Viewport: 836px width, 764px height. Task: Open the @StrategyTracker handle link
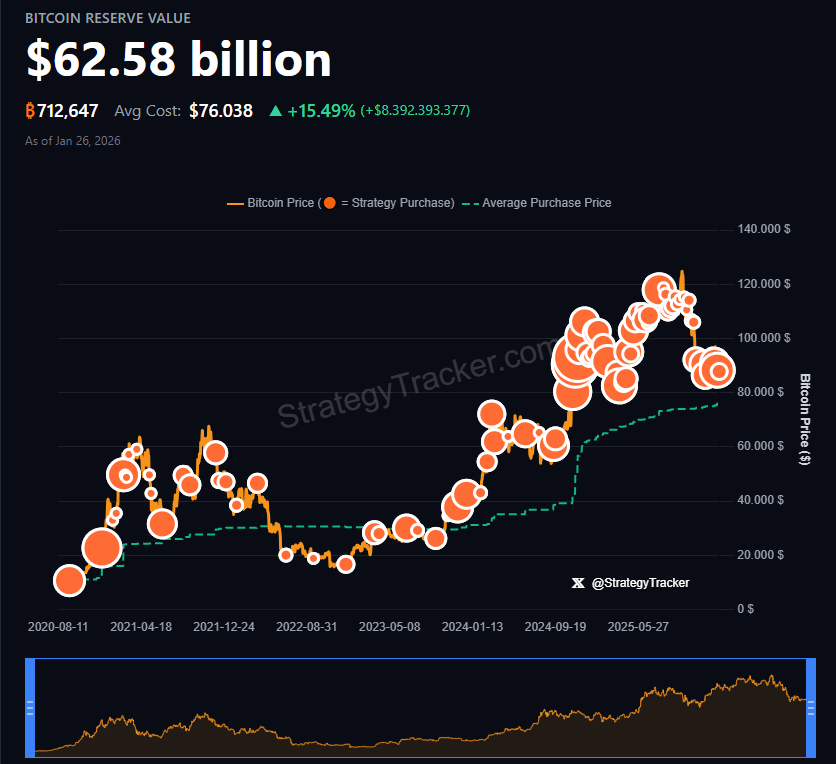(x=640, y=583)
